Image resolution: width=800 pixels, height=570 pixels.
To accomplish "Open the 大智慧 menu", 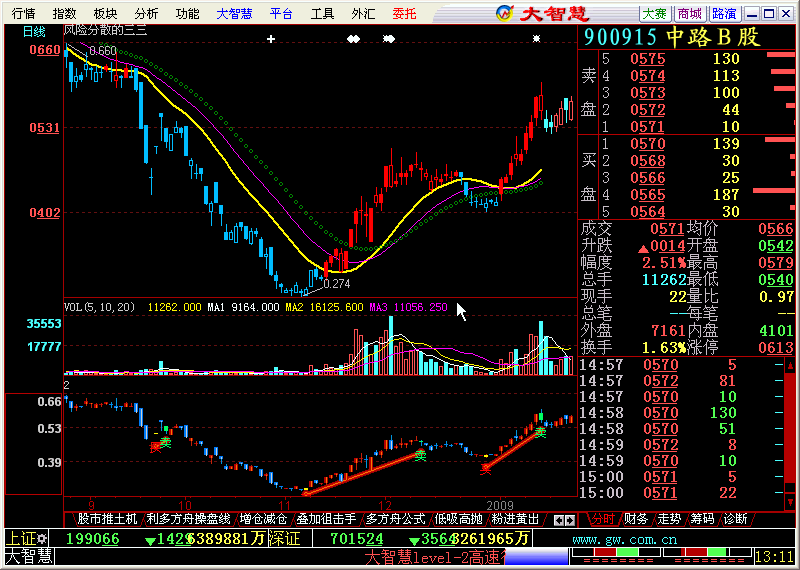I will point(234,13).
